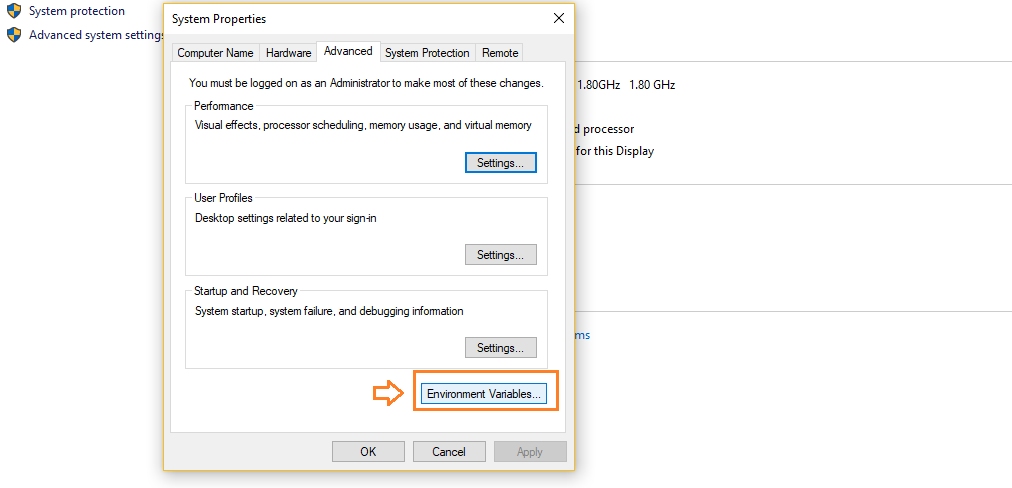Image resolution: width=1012 pixels, height=488 pixels.
Task: Switch to the Hardware tab
Action: pos(288,53)
